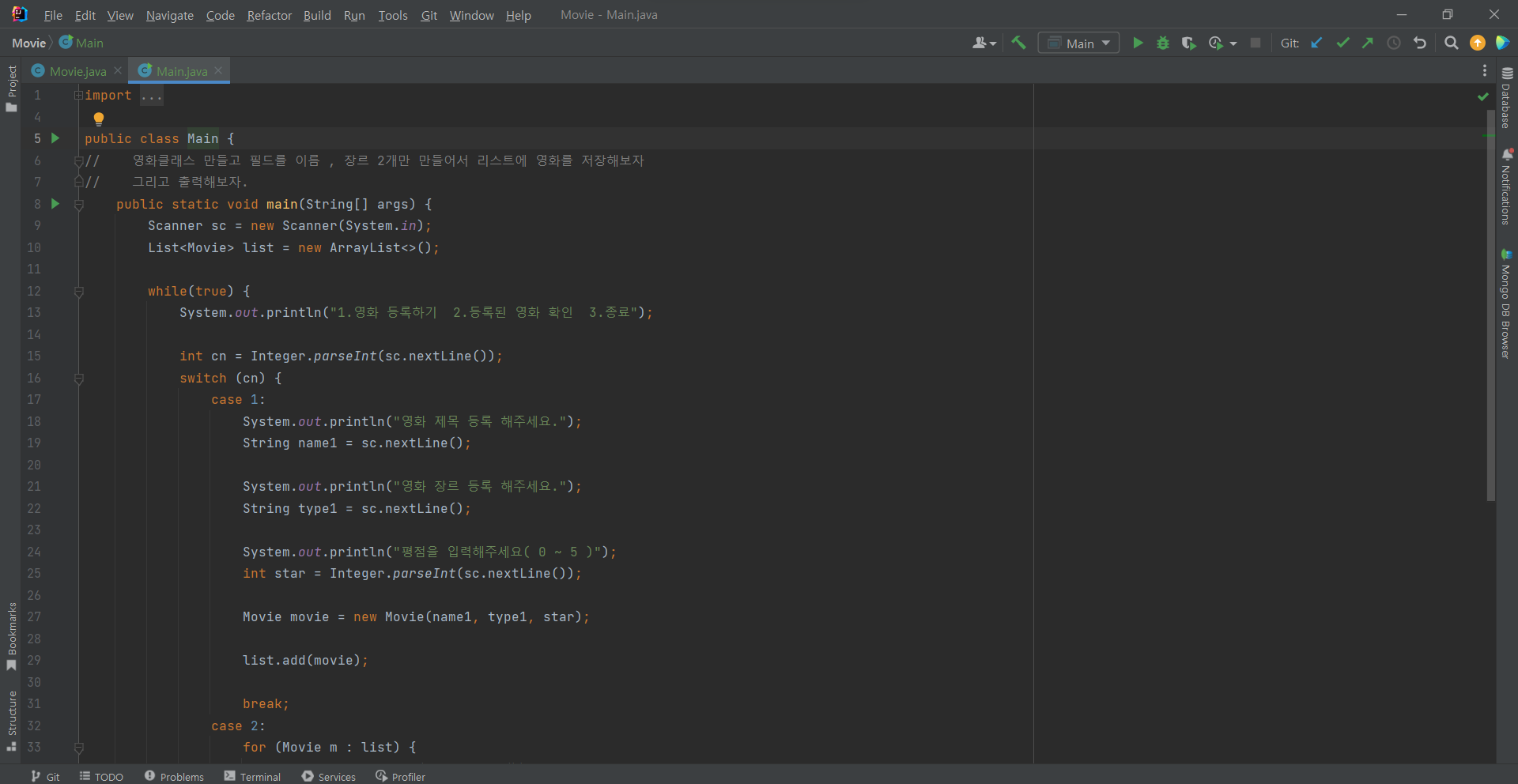Screen dimensions: 1518x784
Task: Open the code collaboration toolbox icon
Action: coord(1503,43)
